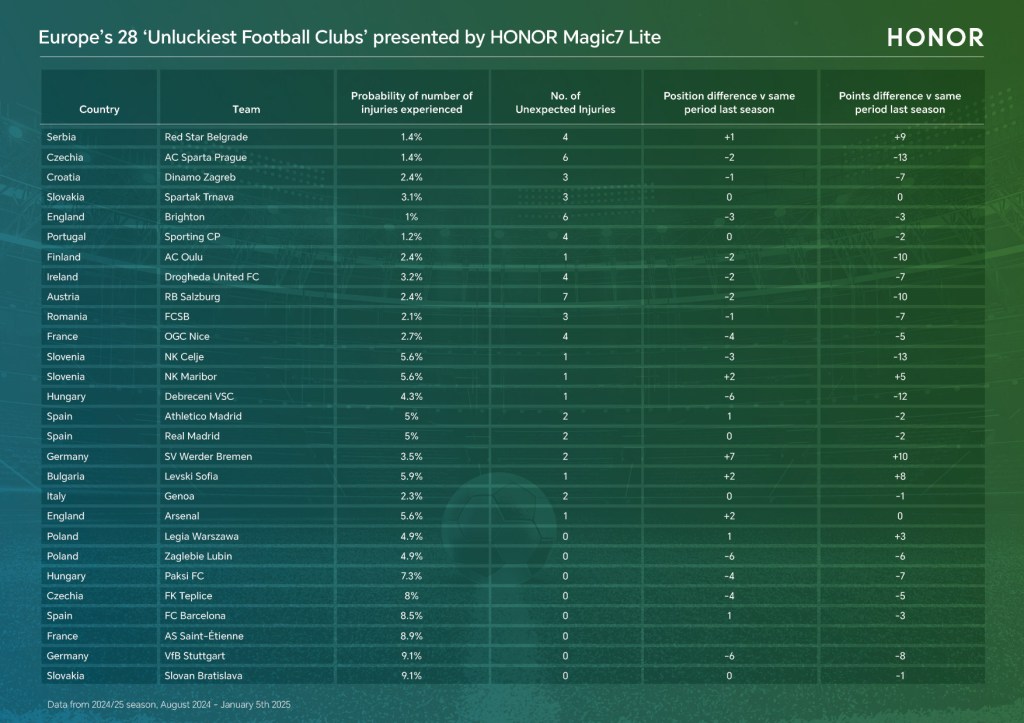Click the data source footnote text
This screenshot has height=723, width=1024.
pyautogui.click(x=168, y=706)
